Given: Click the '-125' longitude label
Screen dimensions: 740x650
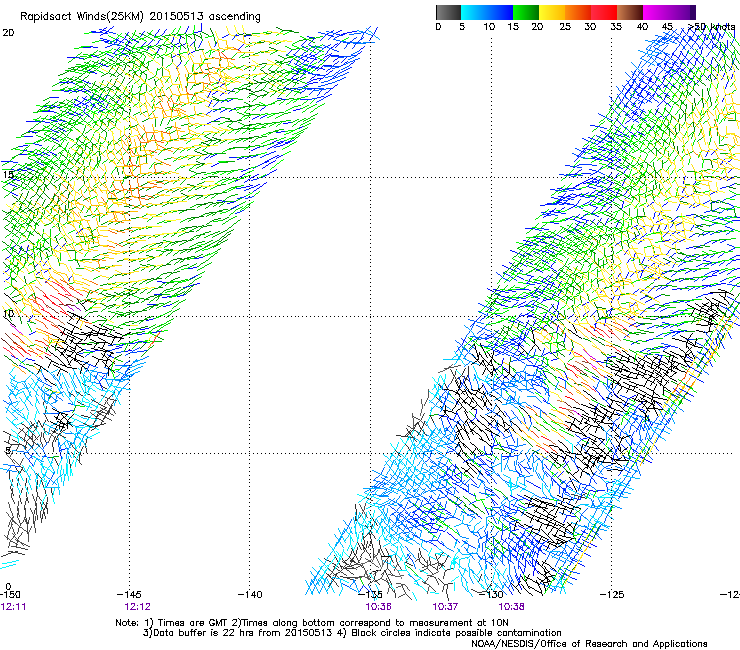Looking at the screenshot, I should pyautogui.click(x=612, y=595).
